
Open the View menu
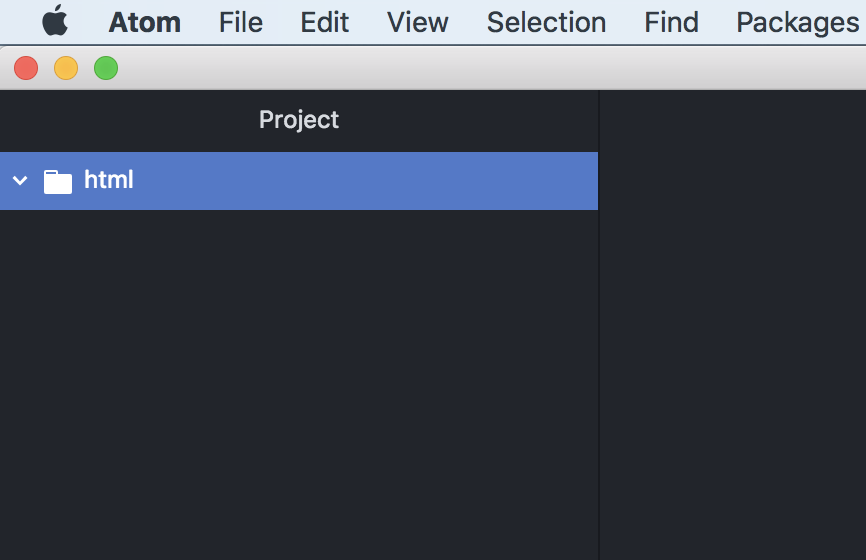pos(418,22)
